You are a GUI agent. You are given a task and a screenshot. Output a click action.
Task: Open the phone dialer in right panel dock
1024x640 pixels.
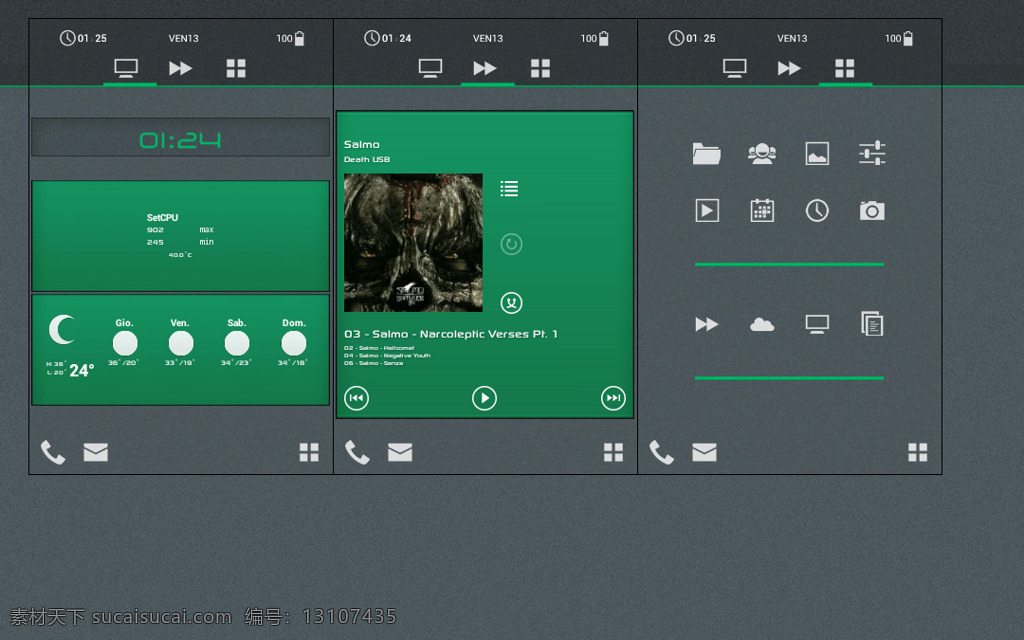point(662,452)
